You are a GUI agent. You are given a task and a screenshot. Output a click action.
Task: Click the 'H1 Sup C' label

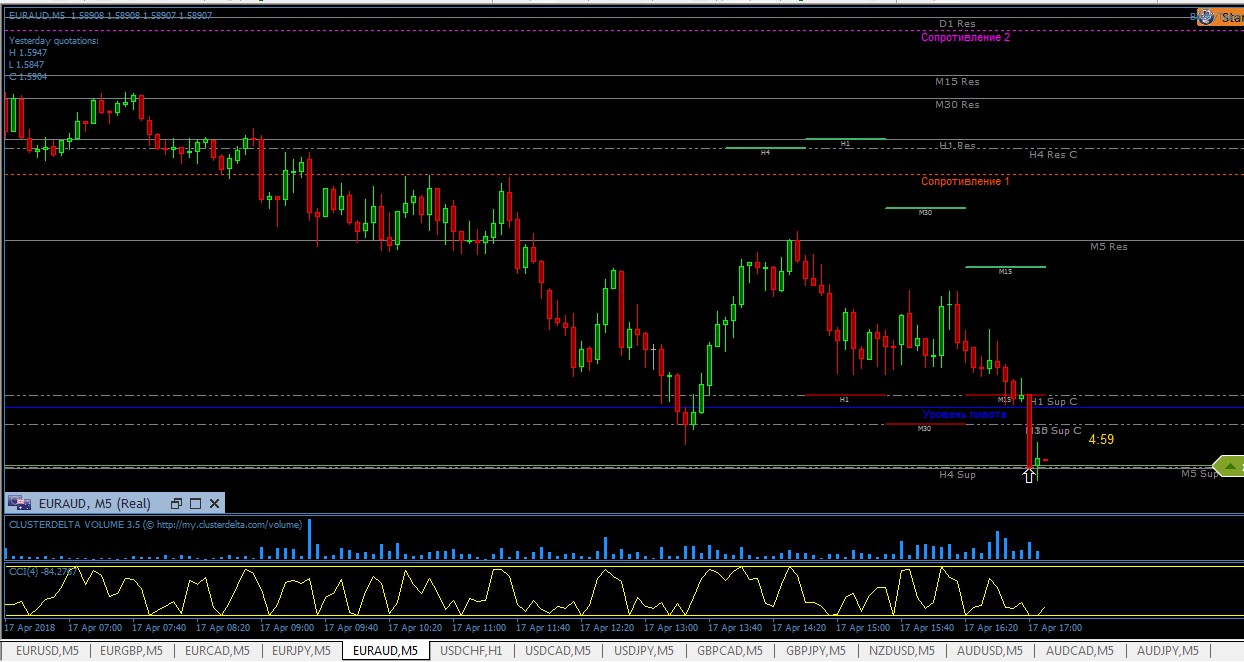(1054, 401)
